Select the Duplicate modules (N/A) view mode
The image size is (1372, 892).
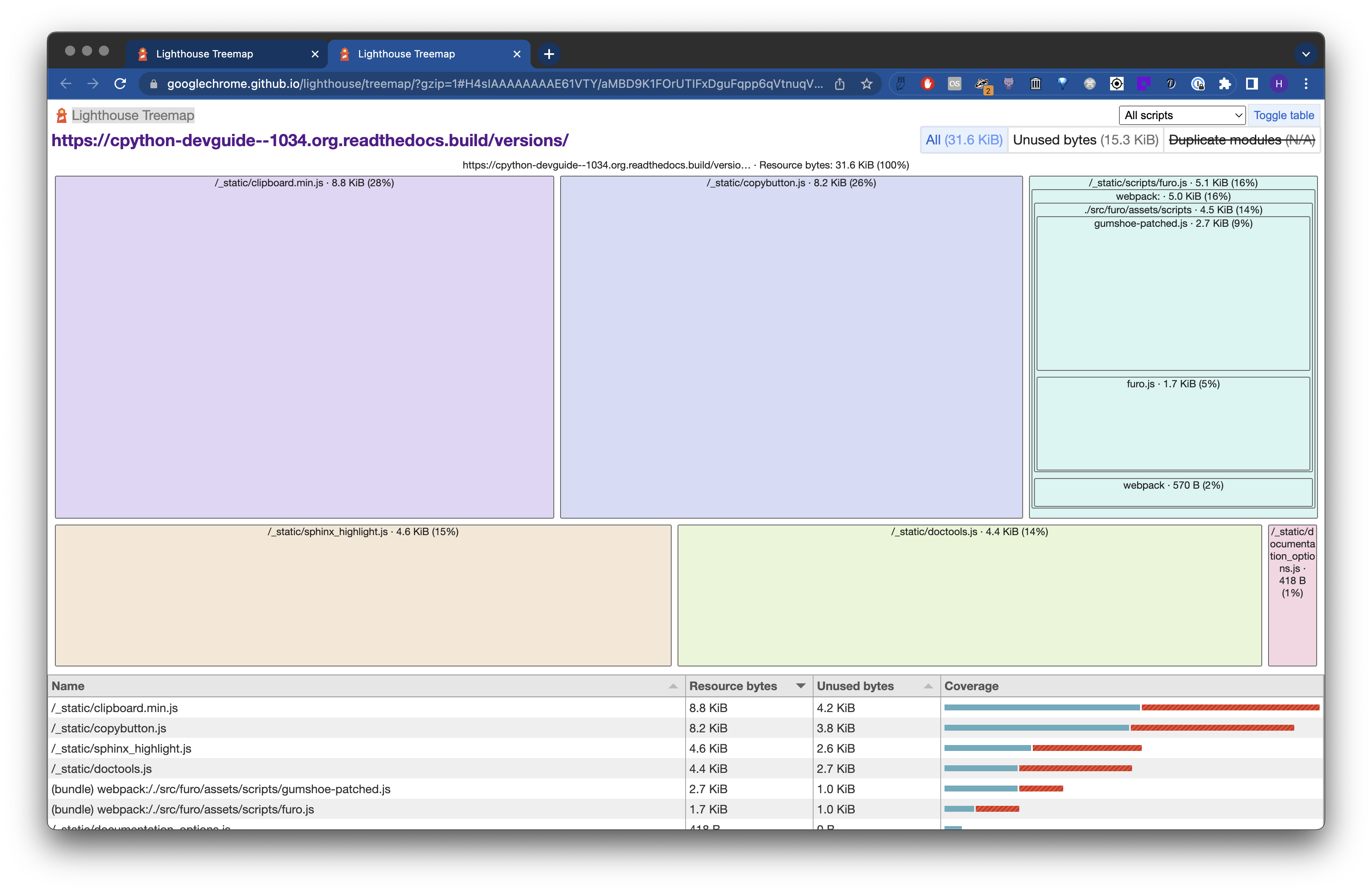click(1242, 140)
